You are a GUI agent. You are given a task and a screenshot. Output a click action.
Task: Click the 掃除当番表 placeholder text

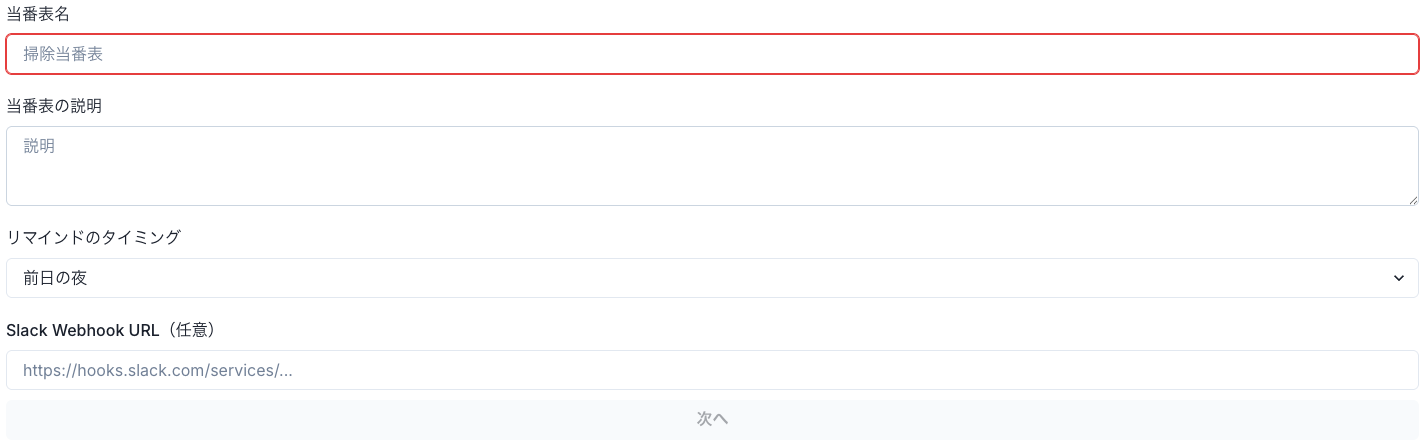pyautogui.click(x=64, y=54)
